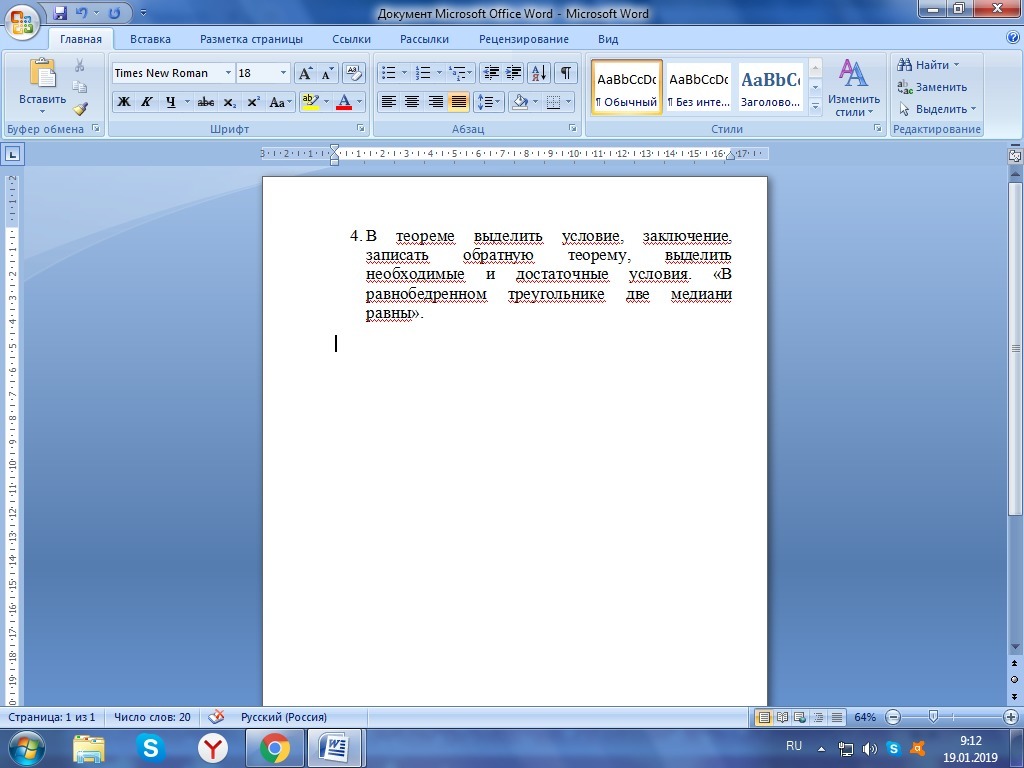Click the Вставить paste button
This screenshot has height=768, width=1024.
click(x=42, y=85)
